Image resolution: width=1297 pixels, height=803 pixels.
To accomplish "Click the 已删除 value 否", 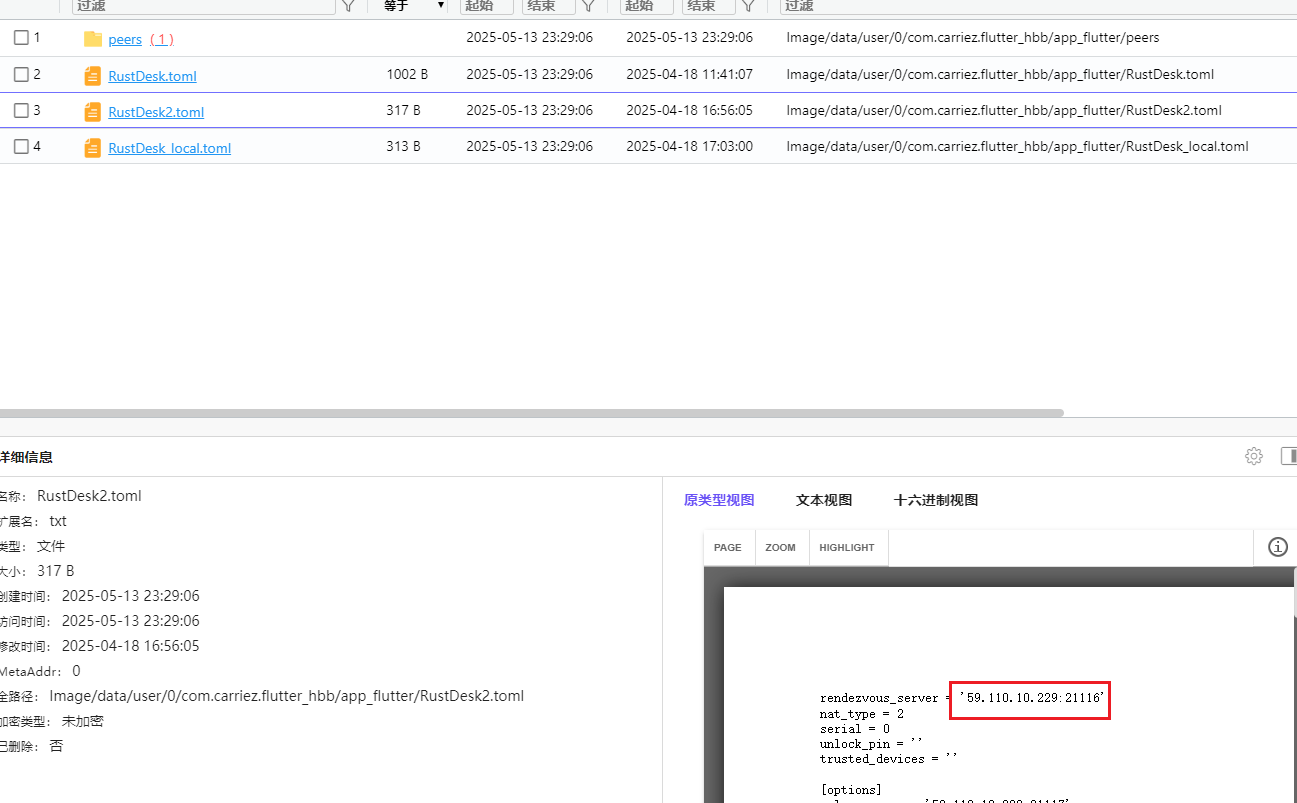I will (x=56, y=746).
